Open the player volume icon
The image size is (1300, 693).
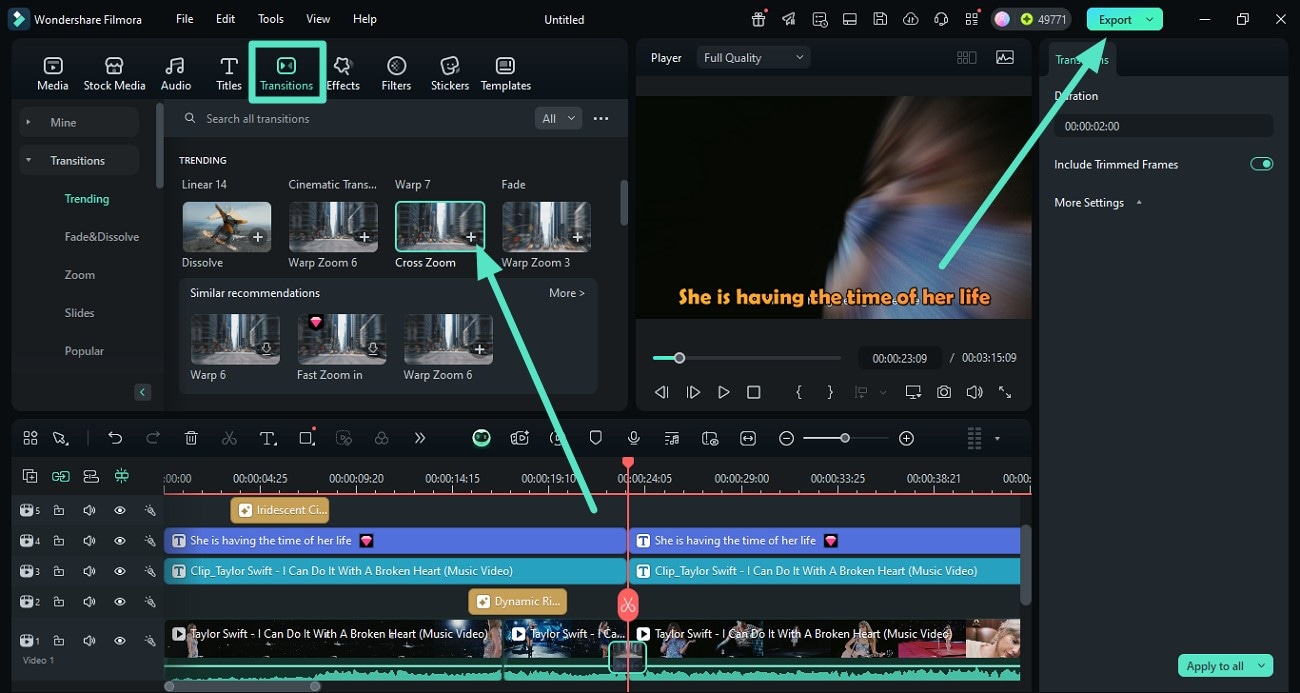tap(974, 393)
